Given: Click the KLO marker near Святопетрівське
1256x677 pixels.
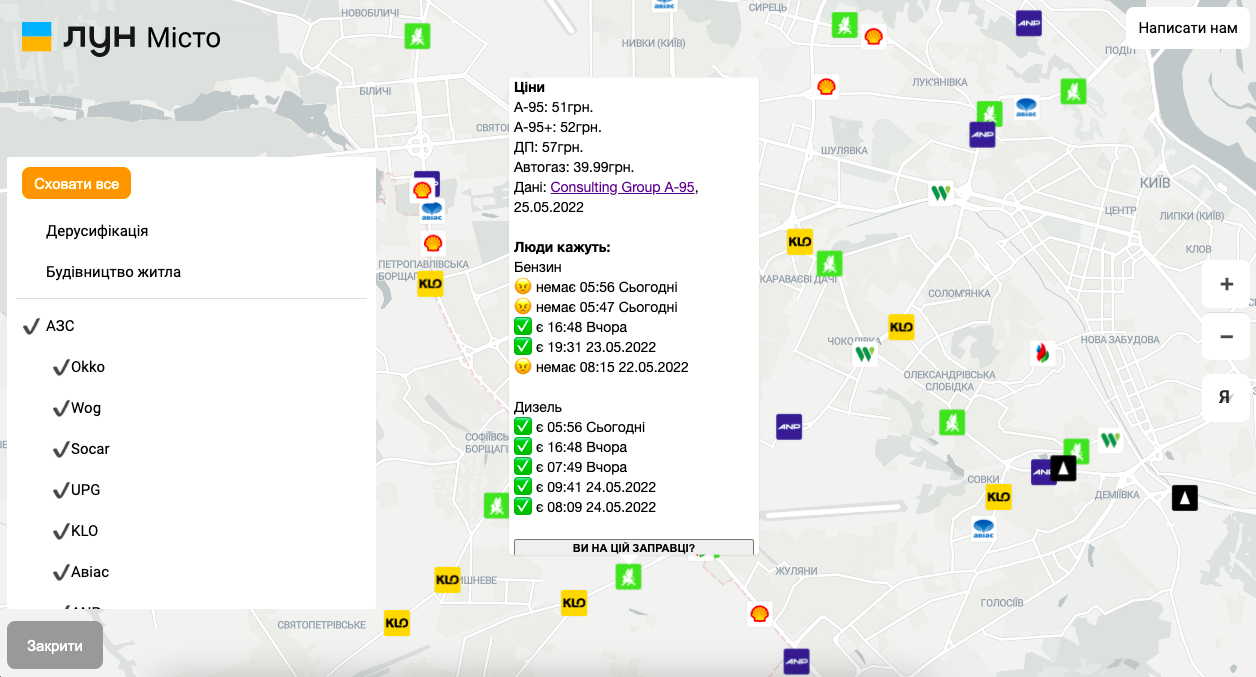Looking at the screenshot, I should click(397, 623).
